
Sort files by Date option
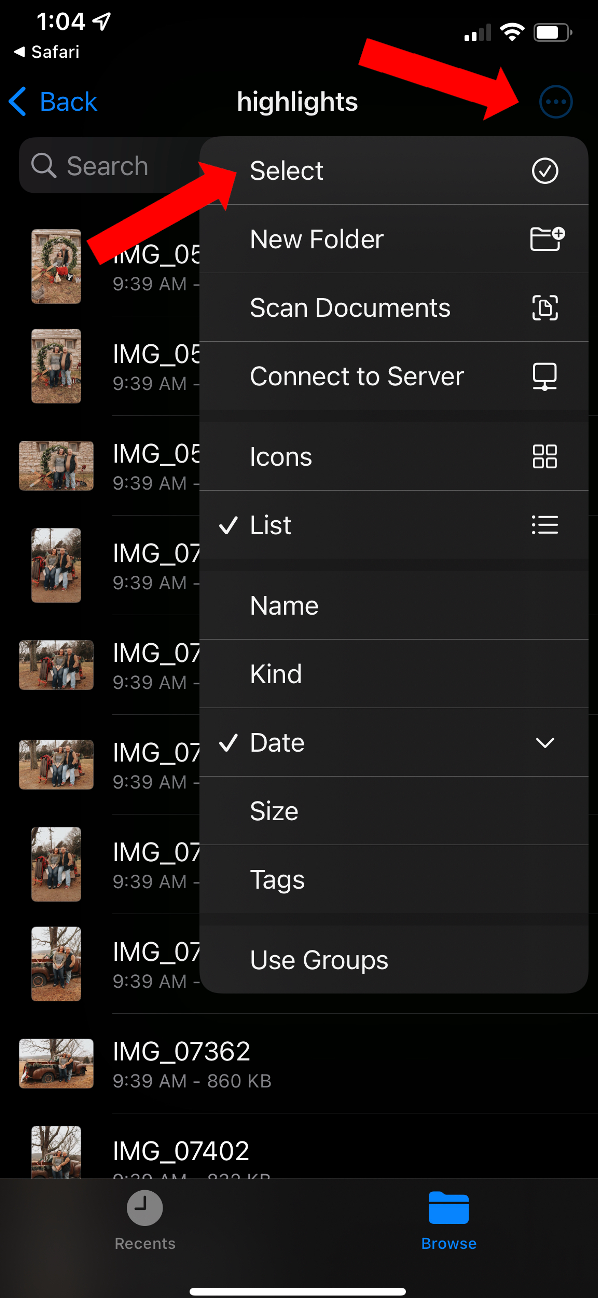(394, 743)
